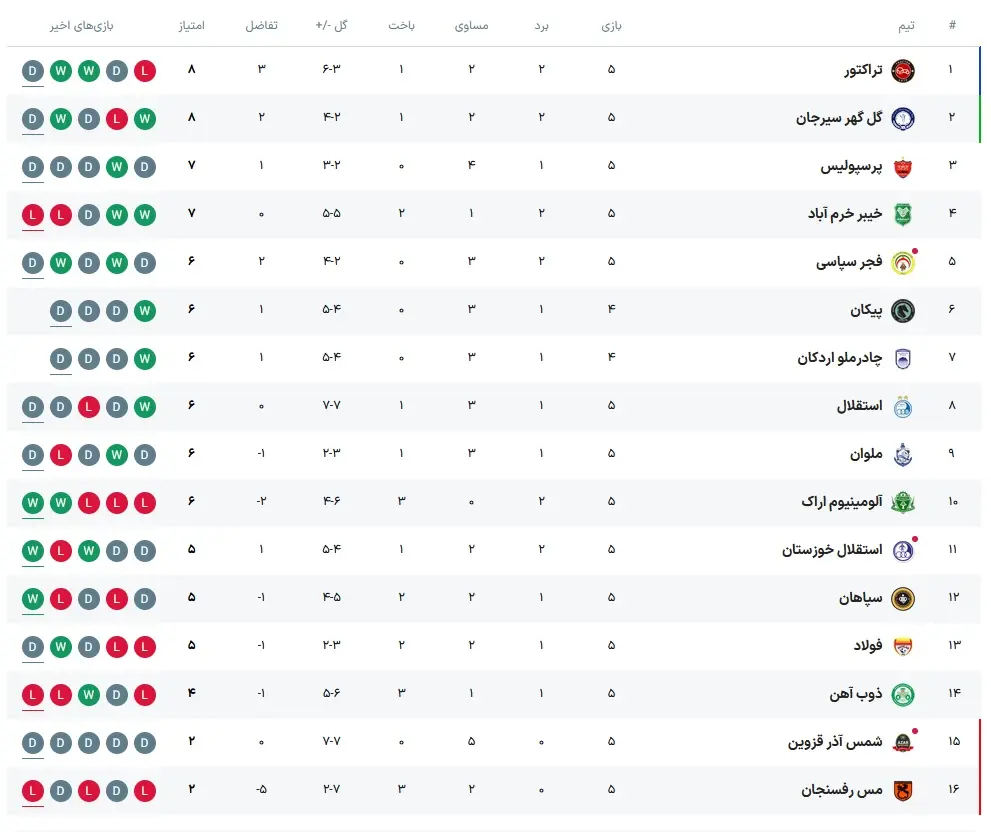This screenshot has height=832, width=991.
Task: Open the شمس آذر قزوین team link
Action: 834,742
